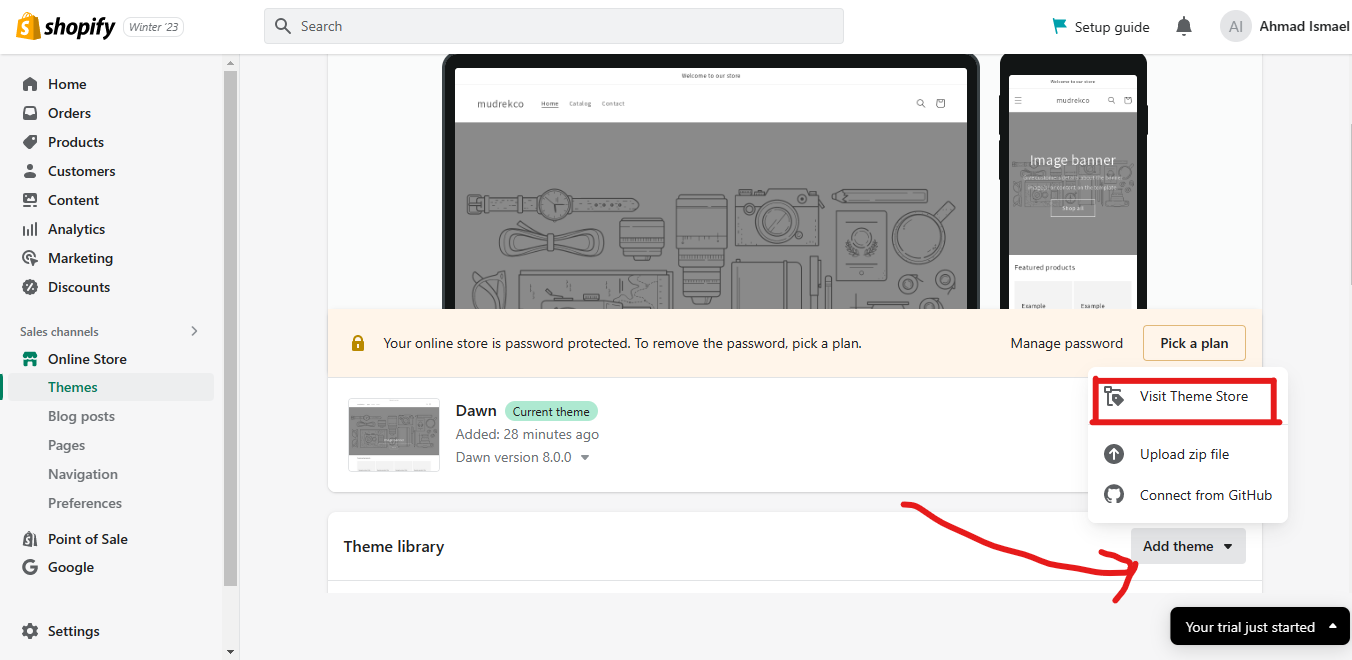This screenshot has width=1352, height=660.
Task: Expand the Your trial just started panel
Action: pos(1260,627)
